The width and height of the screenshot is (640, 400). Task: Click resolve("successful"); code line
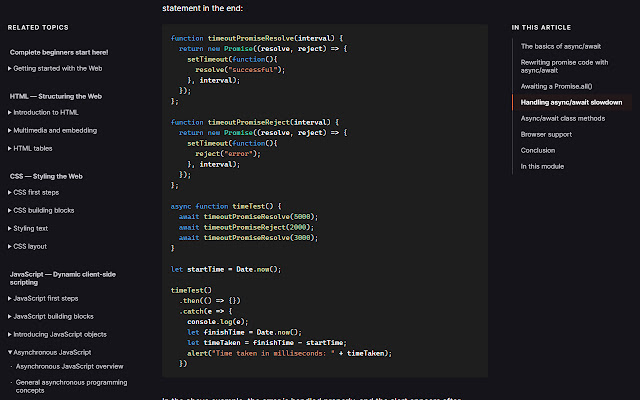pyautogui.click(x=240, y=70)
